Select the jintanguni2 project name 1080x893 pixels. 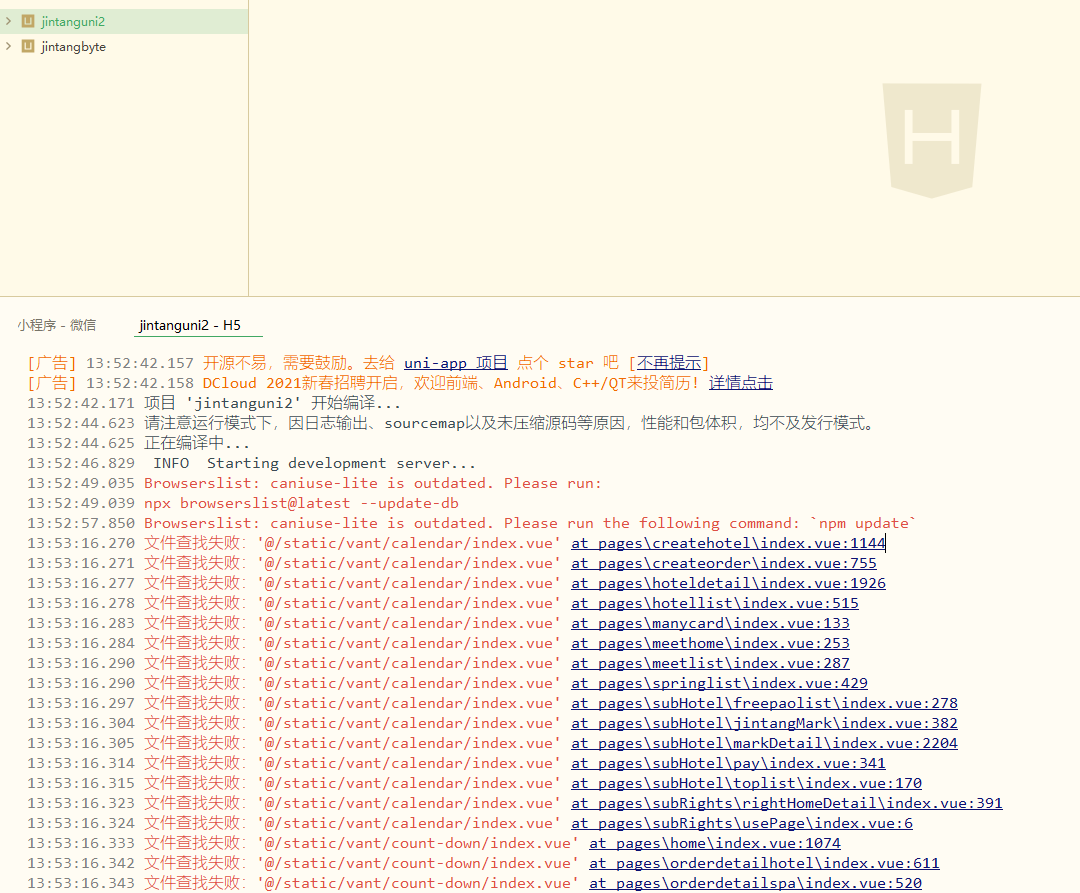[73, 21]
